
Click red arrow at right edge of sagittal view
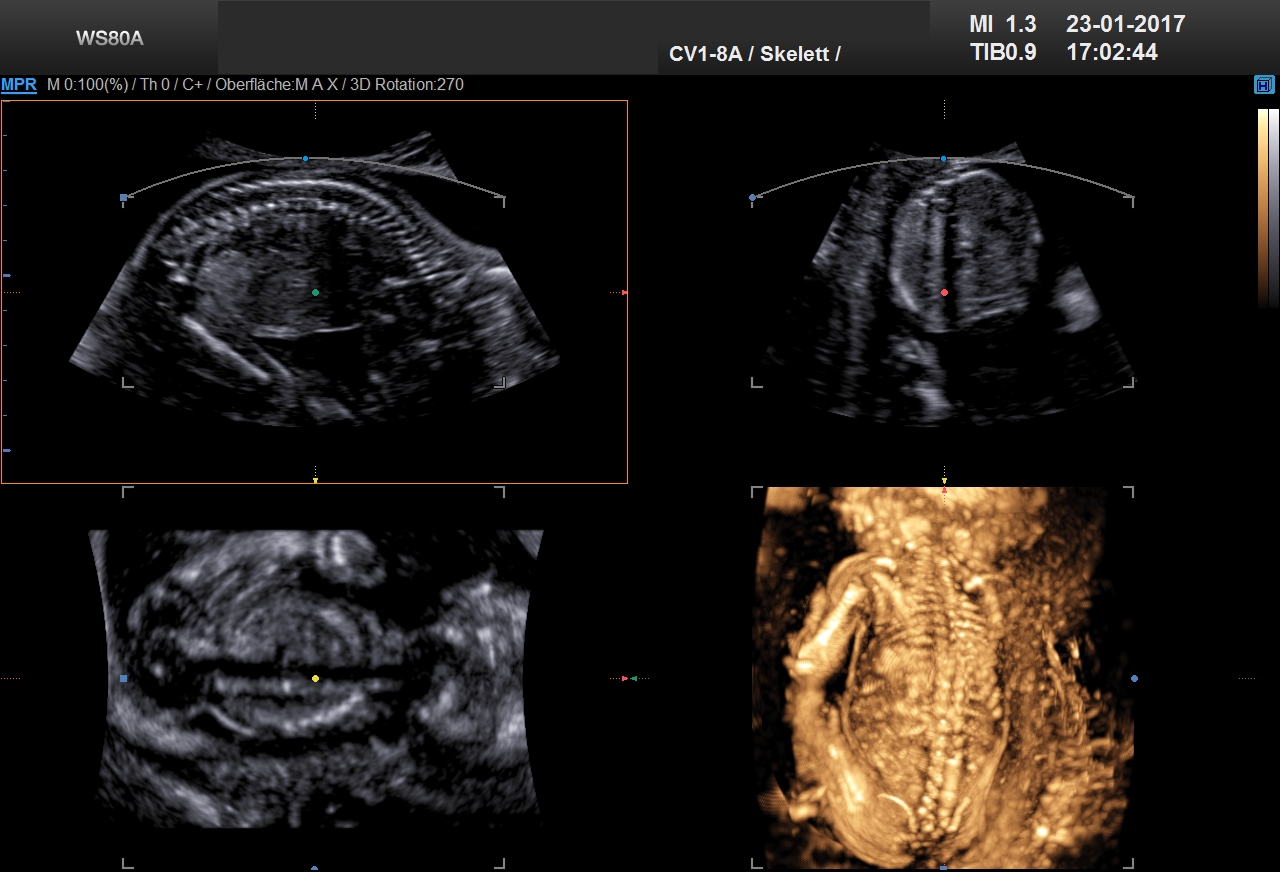coord(624,292)
